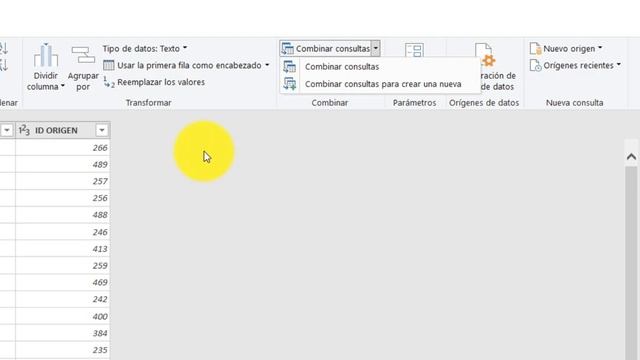Select cell with value 384
Viewport: 640px width, 360px height.
tap(63, 333)
